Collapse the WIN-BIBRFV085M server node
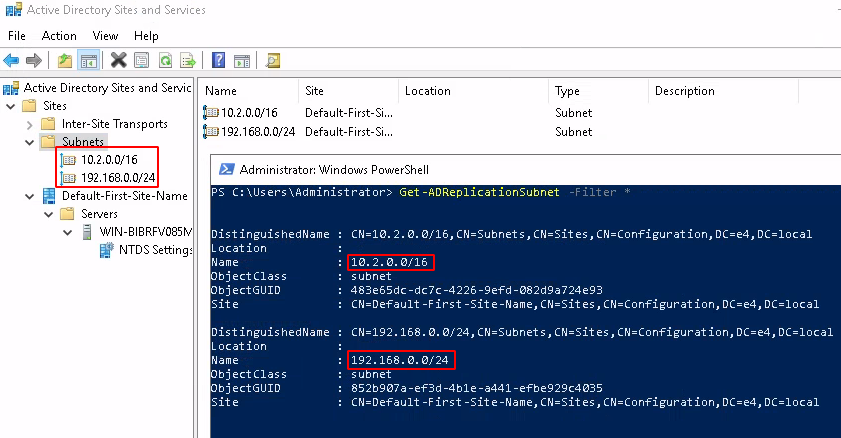The image size is (841, 438). click(x=68, y=233)
